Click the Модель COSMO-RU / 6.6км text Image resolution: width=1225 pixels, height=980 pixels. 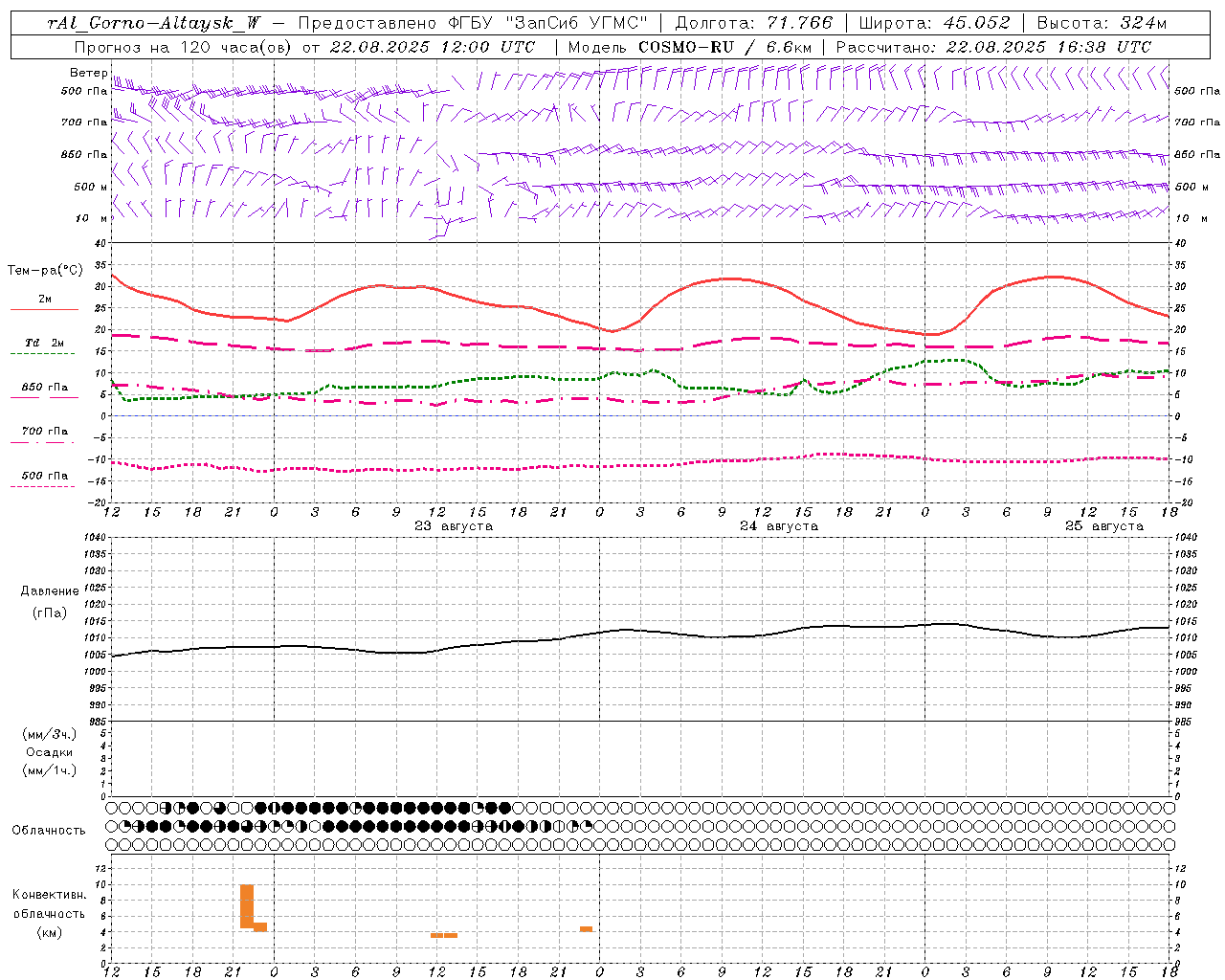[x=690, y=47]
